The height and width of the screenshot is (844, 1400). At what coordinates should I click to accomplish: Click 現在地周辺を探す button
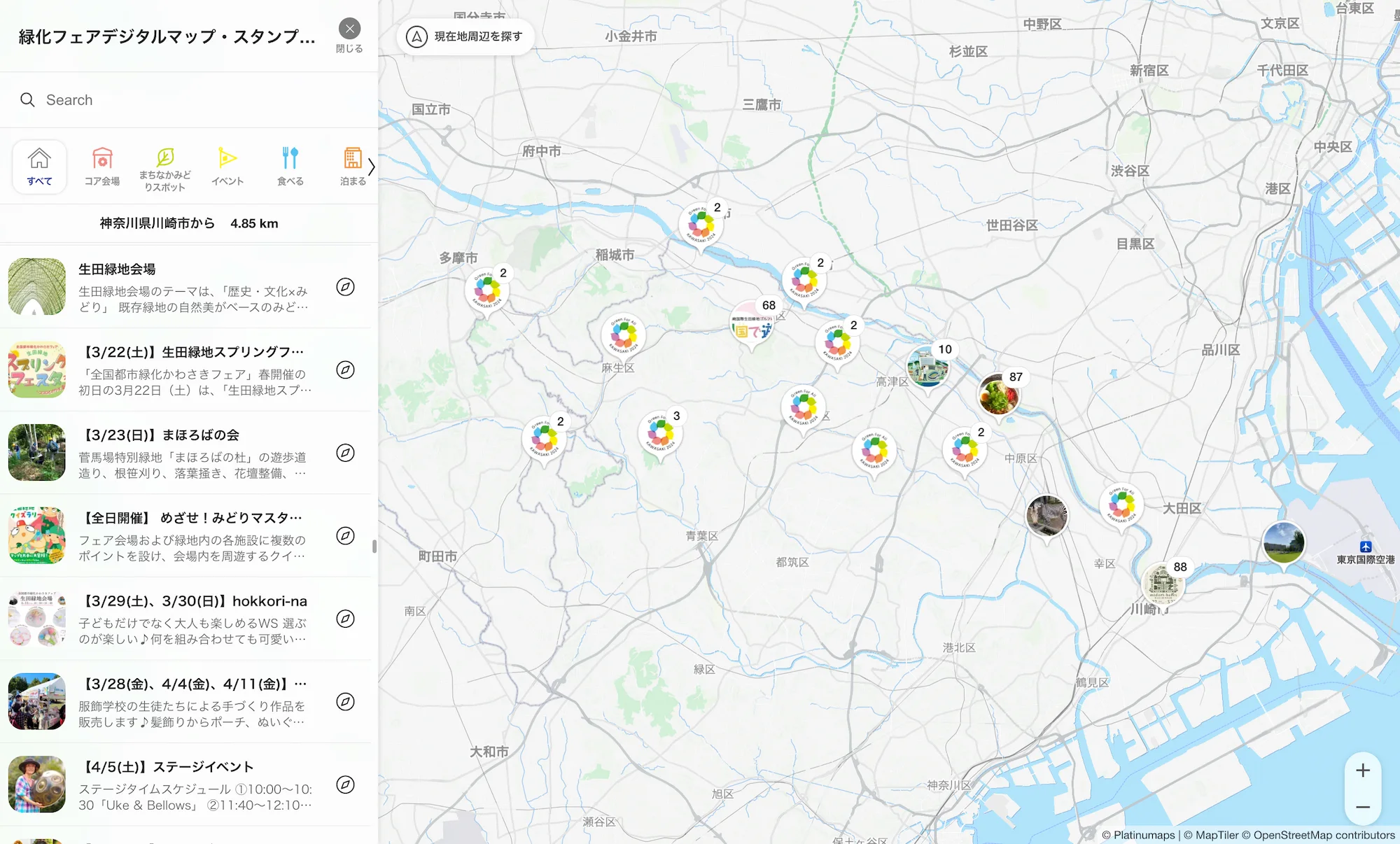click(465, 36)
